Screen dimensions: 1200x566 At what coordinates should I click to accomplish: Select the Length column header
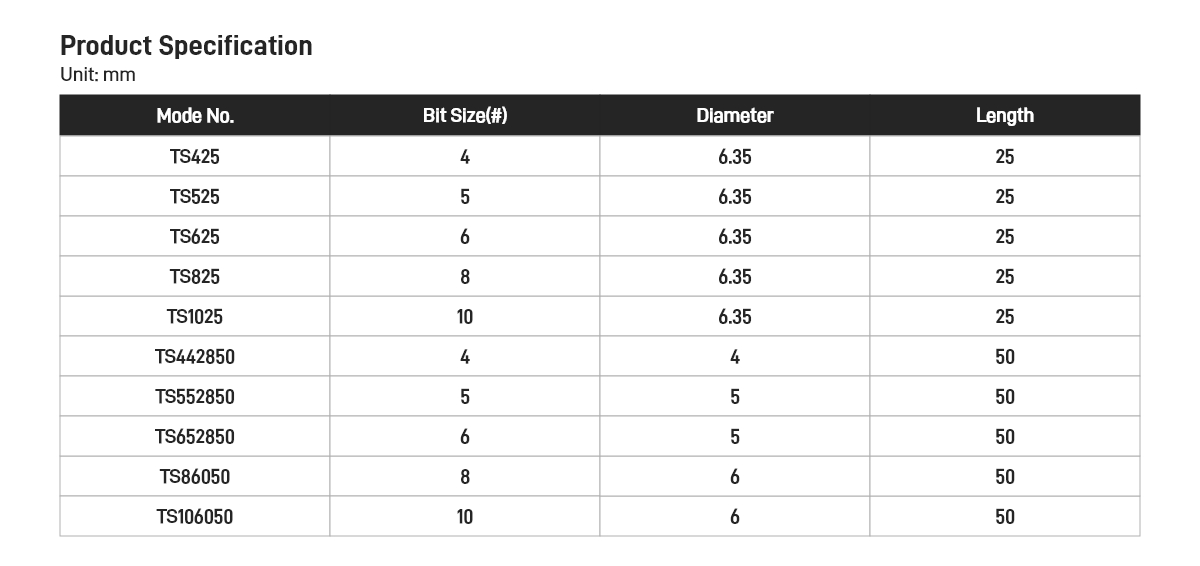point(1005,116)
